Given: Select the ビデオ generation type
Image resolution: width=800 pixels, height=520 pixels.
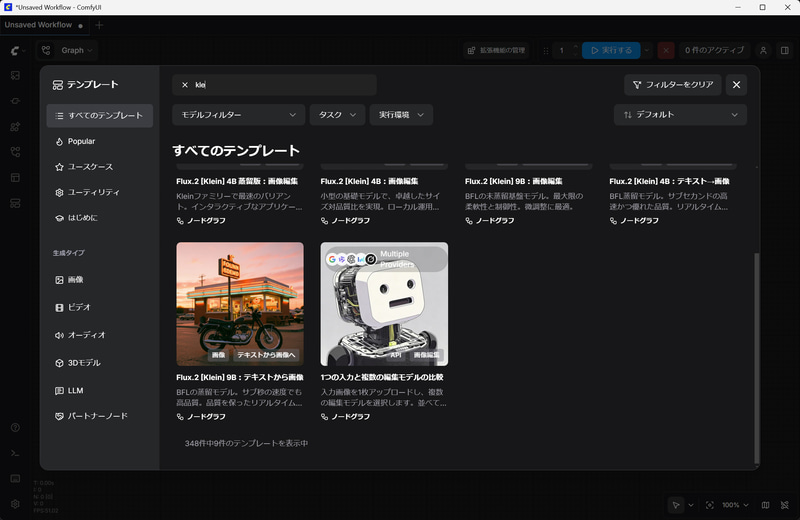Looking at the screenshot, I should 99,307.
